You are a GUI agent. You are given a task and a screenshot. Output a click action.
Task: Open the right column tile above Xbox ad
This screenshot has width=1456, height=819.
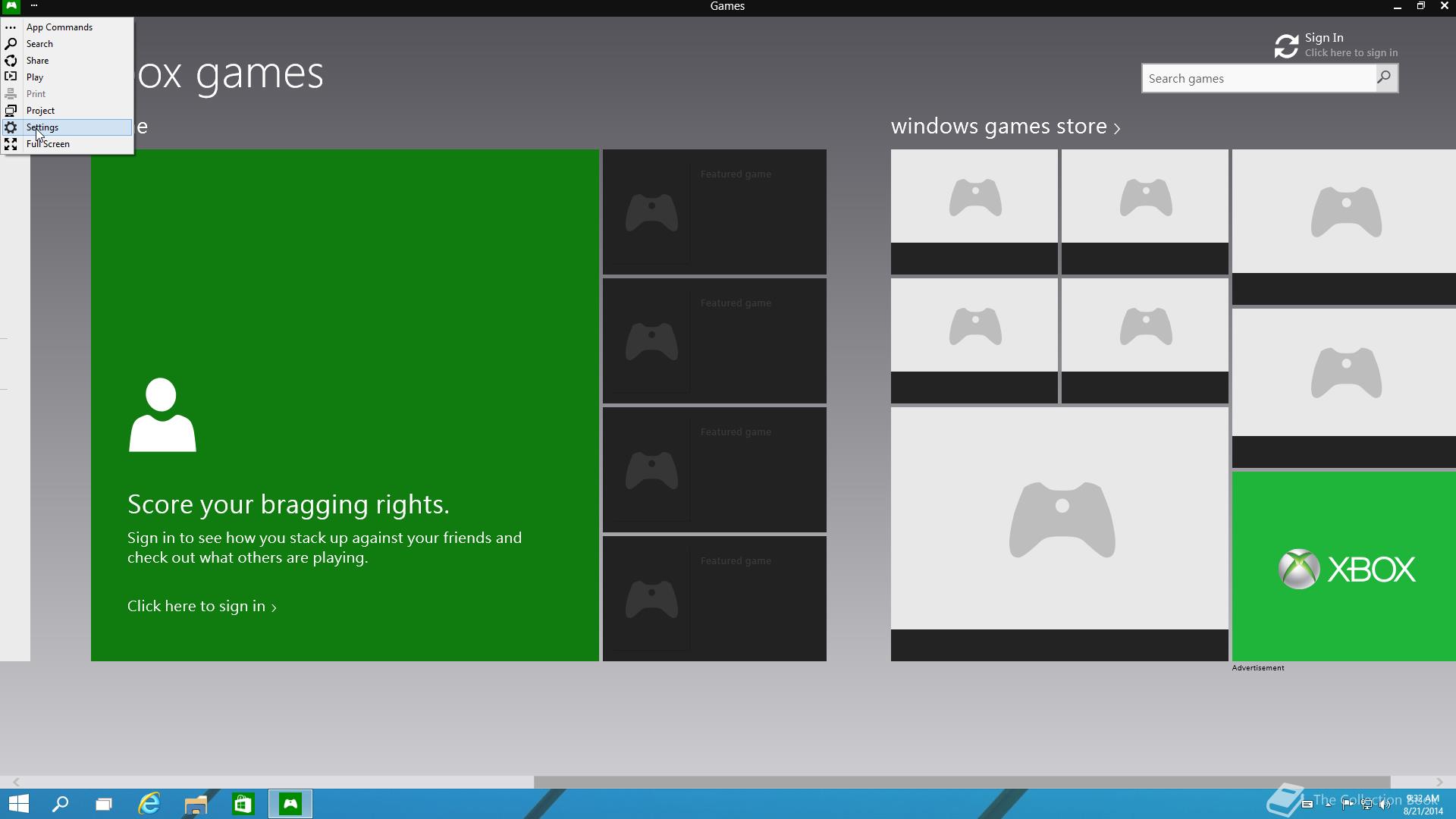pyautogui.click(x=1344, y=388)
